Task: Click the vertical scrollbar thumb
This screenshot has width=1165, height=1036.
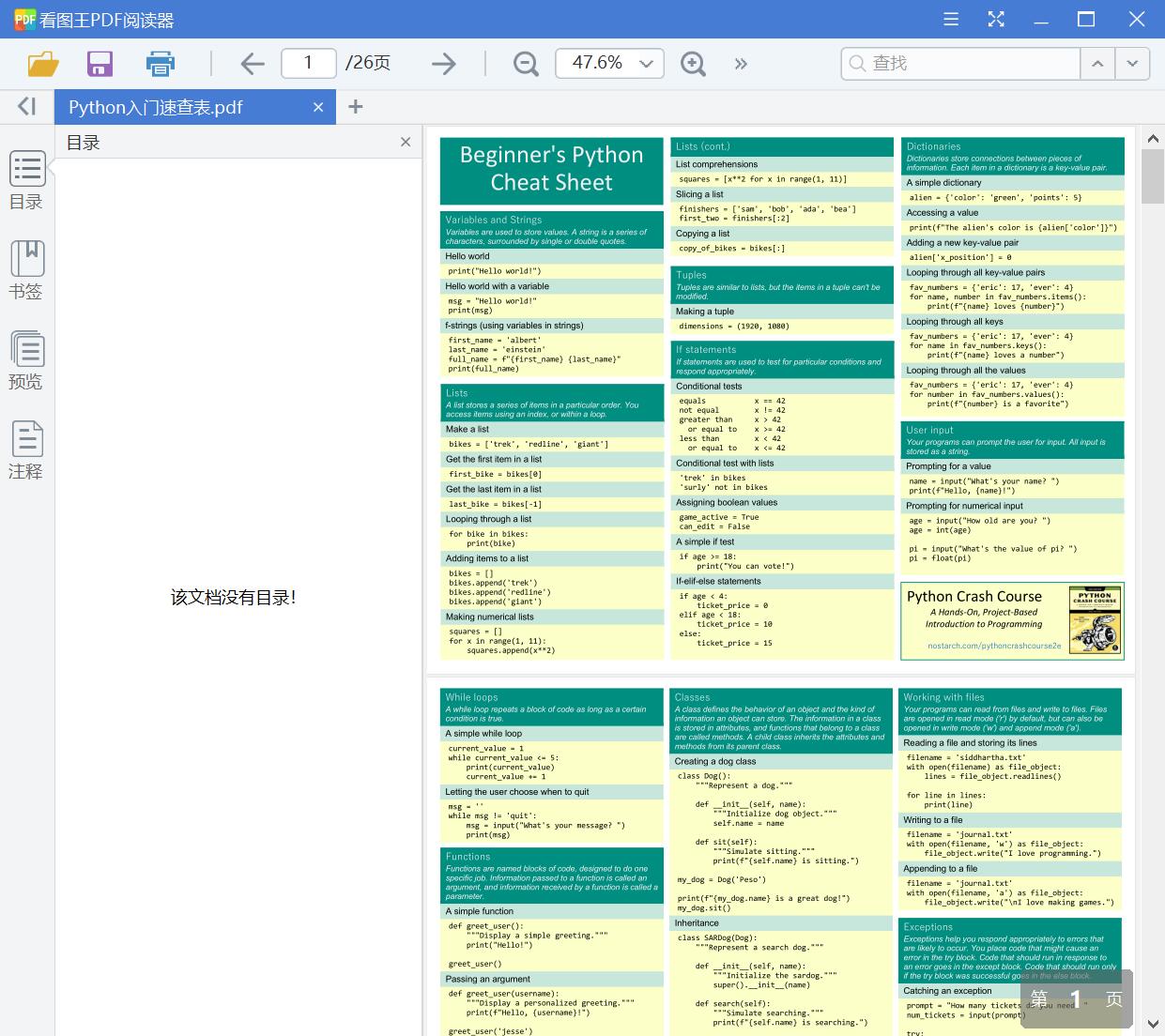Action: point(1152,175)
